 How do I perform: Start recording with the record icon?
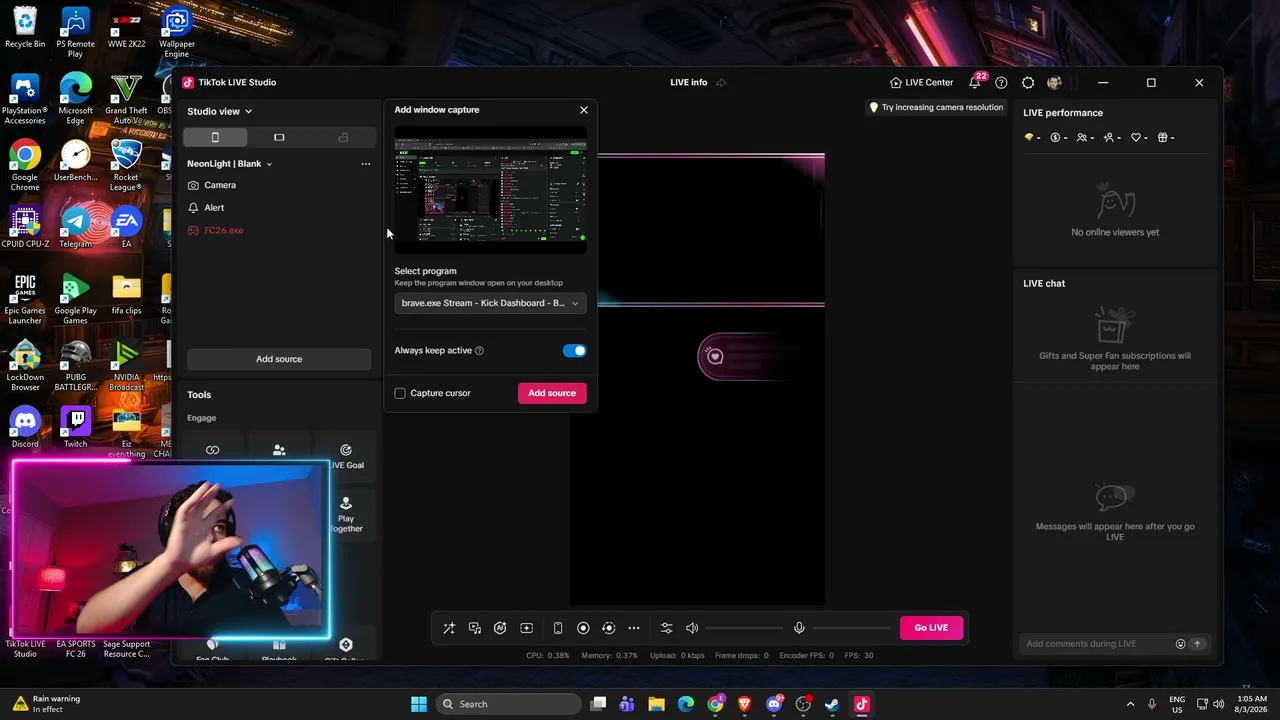click(583, 628)
